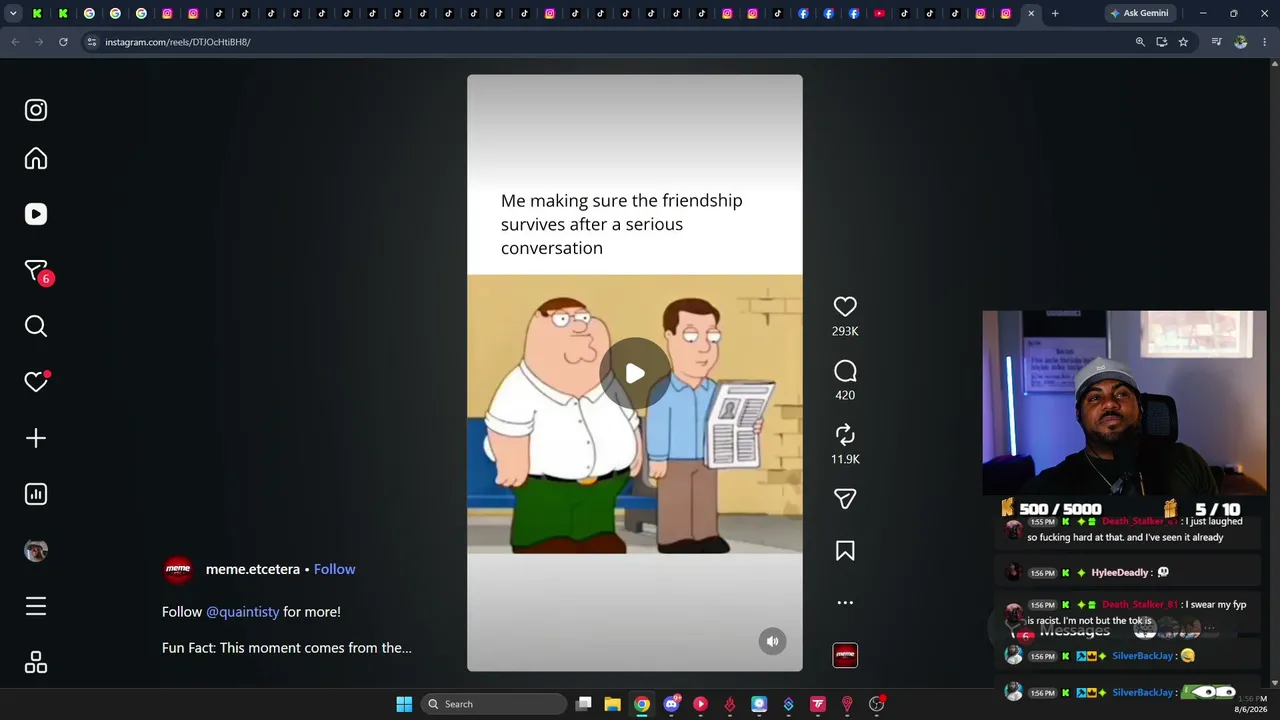This screenshot has height=720, width=1280.
Task: Click the Chrome icon in the taskbar
Action: [642, 704]
